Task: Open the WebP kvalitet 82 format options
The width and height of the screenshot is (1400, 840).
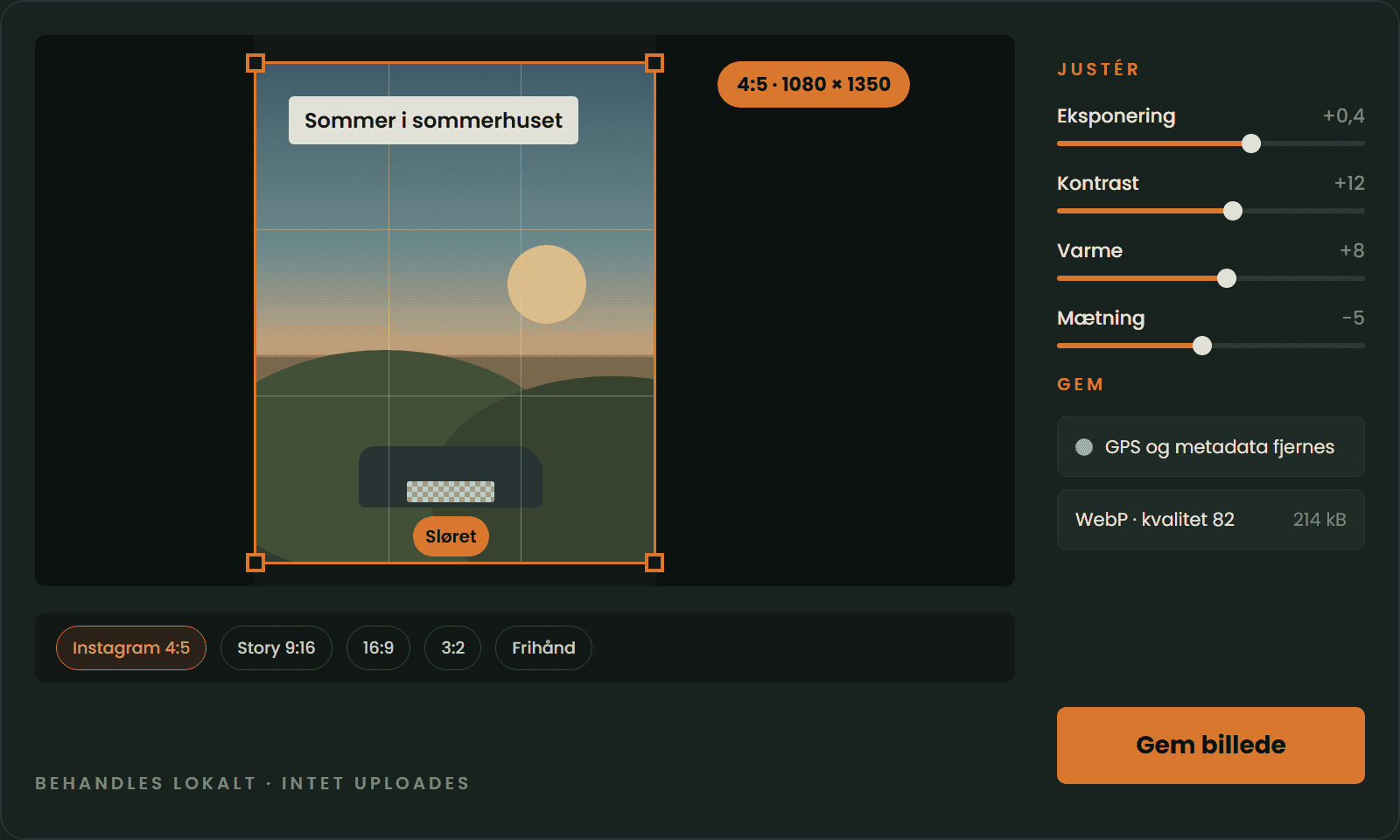Action: 1211,520
